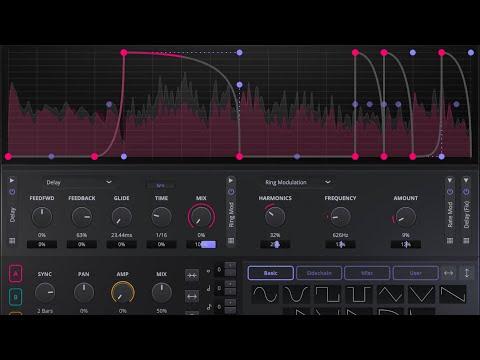Screen dimensions: 480x360
Task: Click the '1/16' time value
Action: pyautogui.click(x=161, y=235)
